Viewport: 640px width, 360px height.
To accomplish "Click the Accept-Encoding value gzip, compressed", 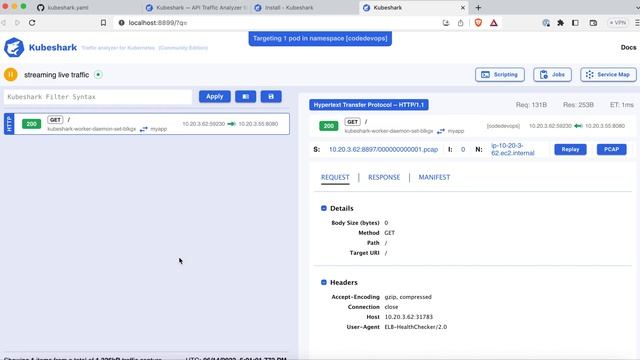I will click(x=408, y=297).
